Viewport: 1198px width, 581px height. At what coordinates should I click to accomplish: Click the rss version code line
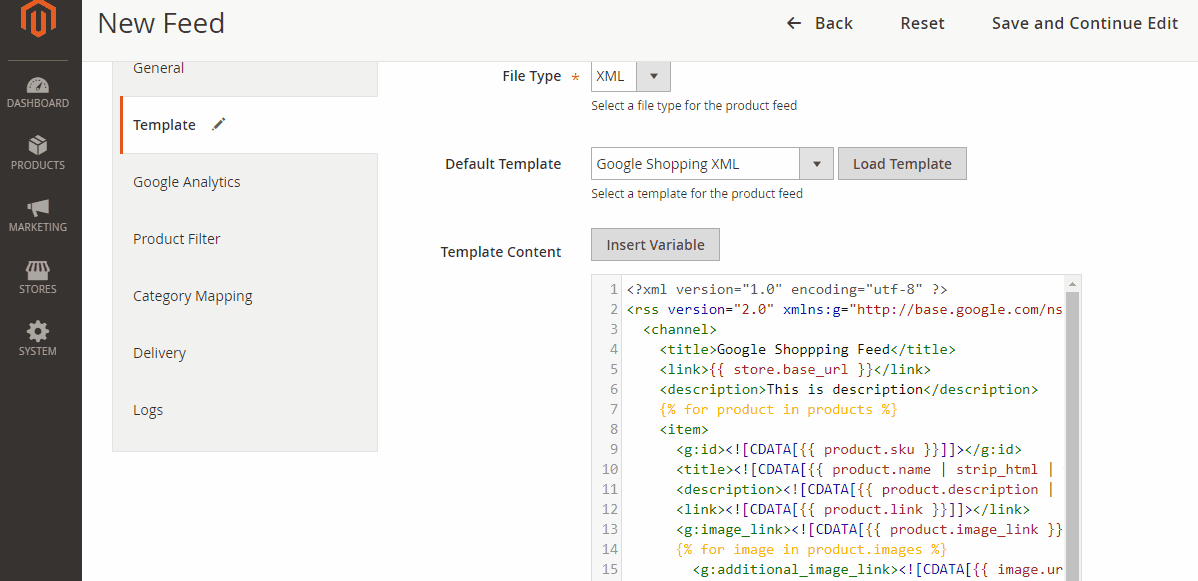[x=845, y=310]
